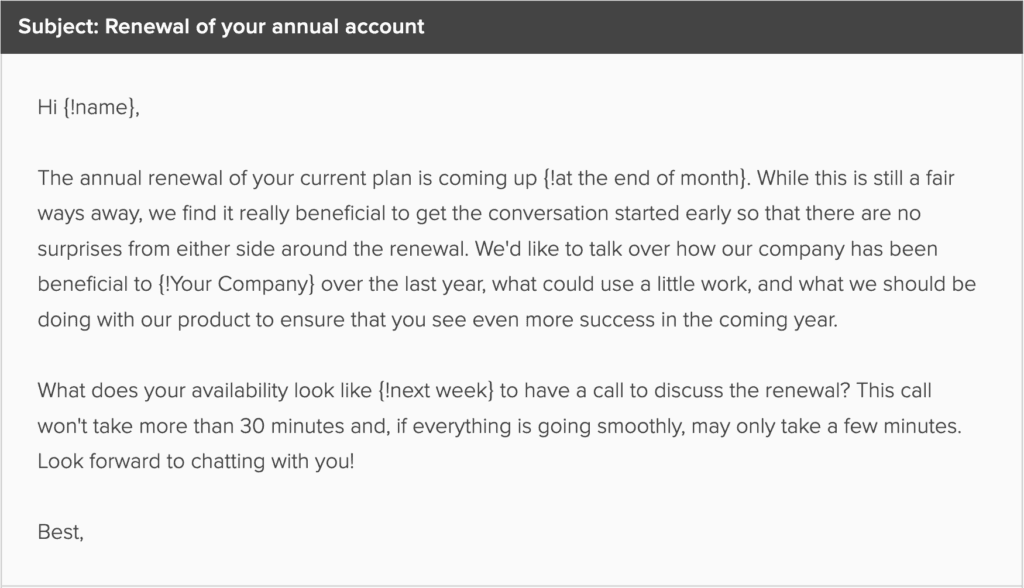
Task: Click "Look forward to chatting with you!" sentence
Action: coord(195,461)
